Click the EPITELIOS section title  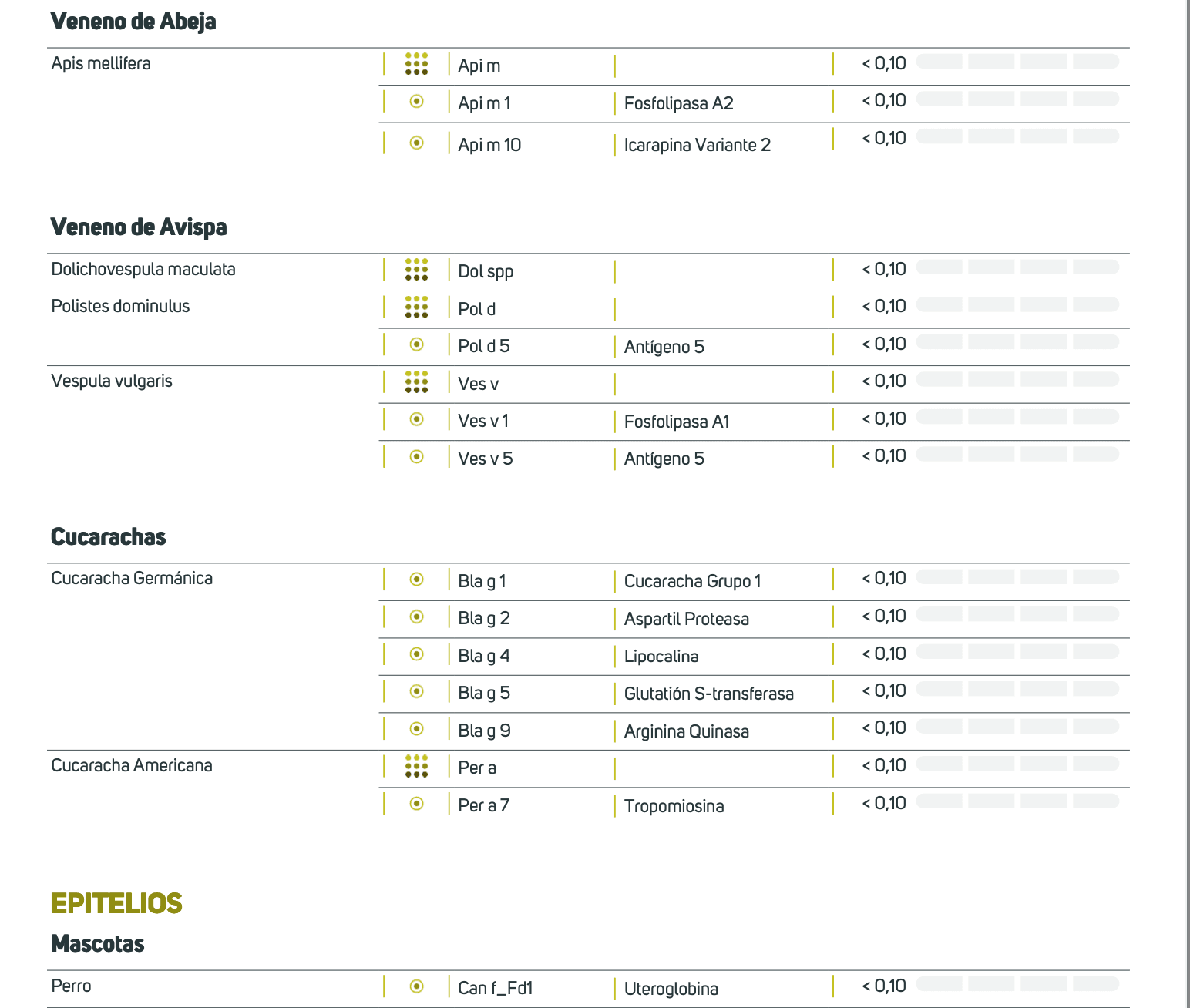click(116, 903)
